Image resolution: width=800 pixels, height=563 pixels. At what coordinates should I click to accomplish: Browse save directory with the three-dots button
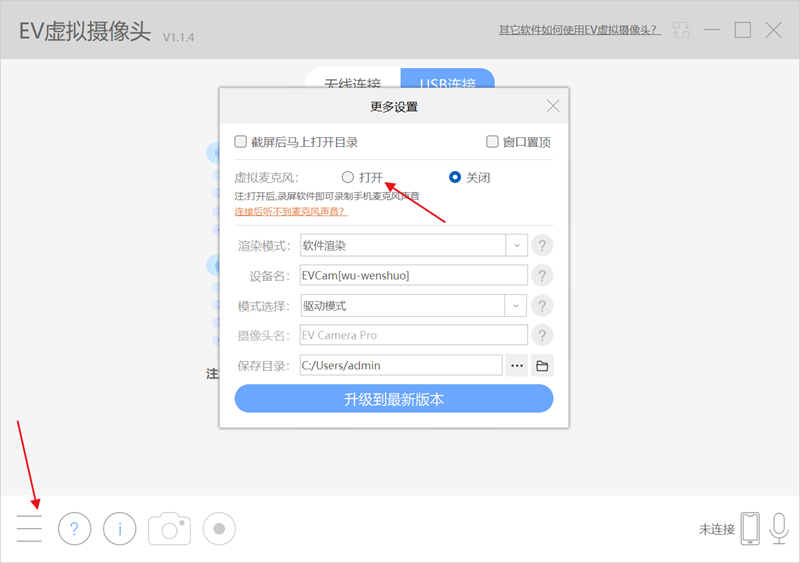(x=517, y=365)
